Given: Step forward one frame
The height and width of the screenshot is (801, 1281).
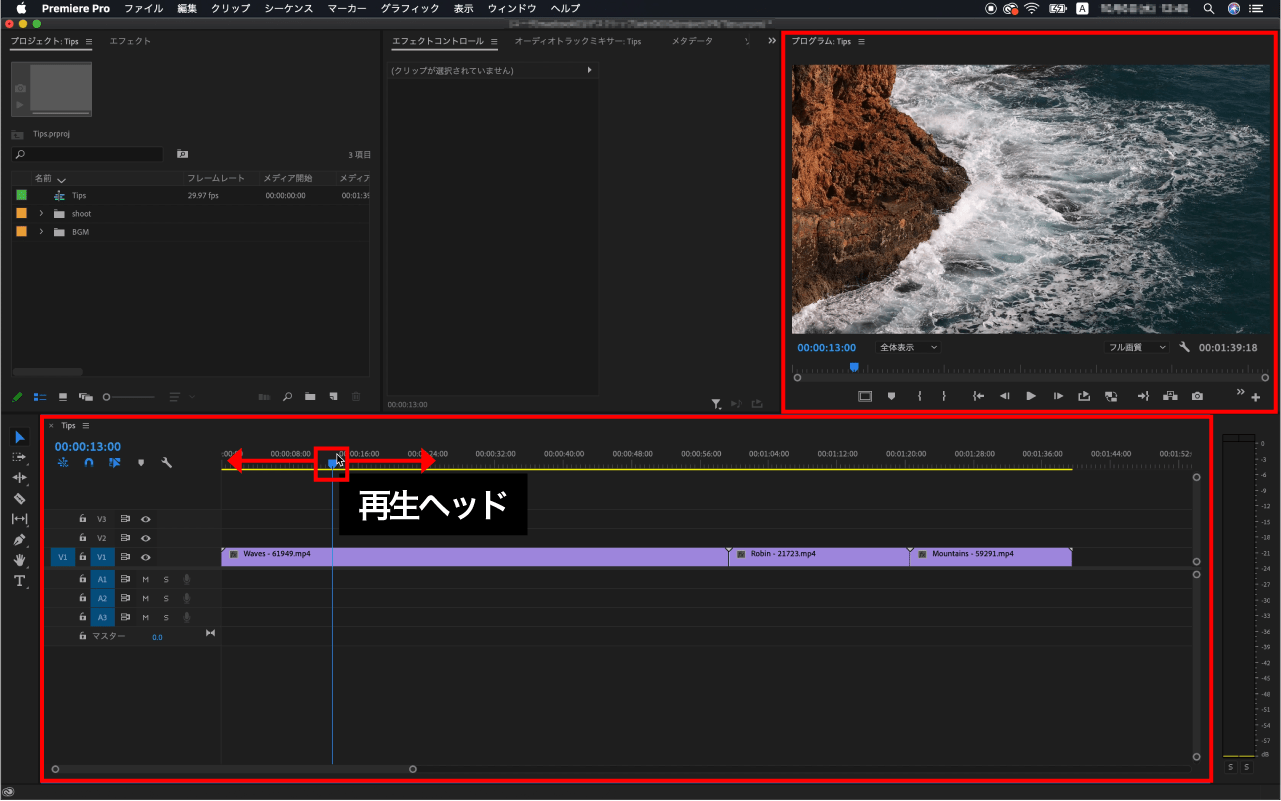Looking at the screenshot, I should 1058,396.
